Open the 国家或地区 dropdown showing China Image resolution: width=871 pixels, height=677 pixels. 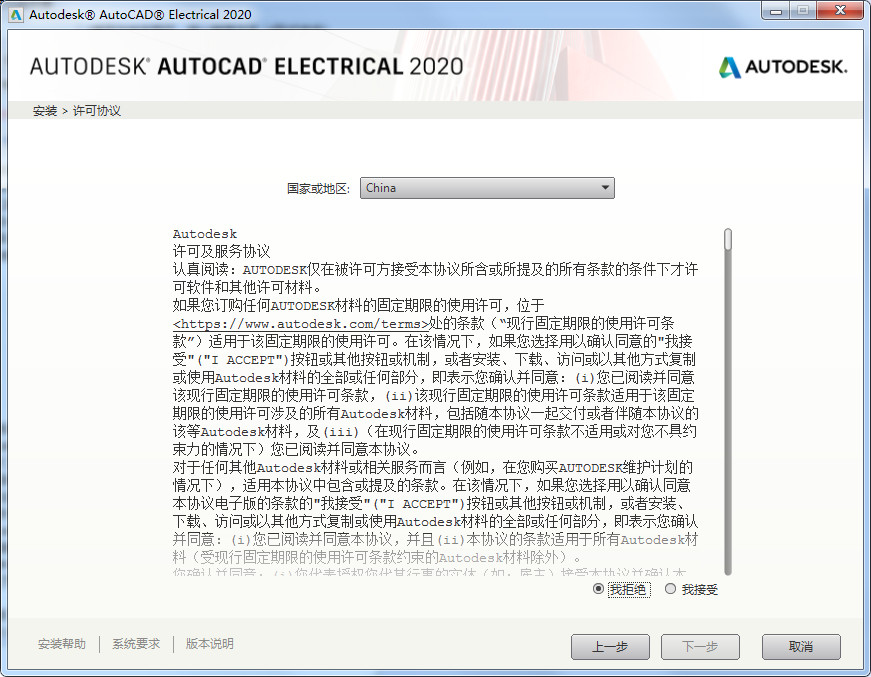click(487, 188)
